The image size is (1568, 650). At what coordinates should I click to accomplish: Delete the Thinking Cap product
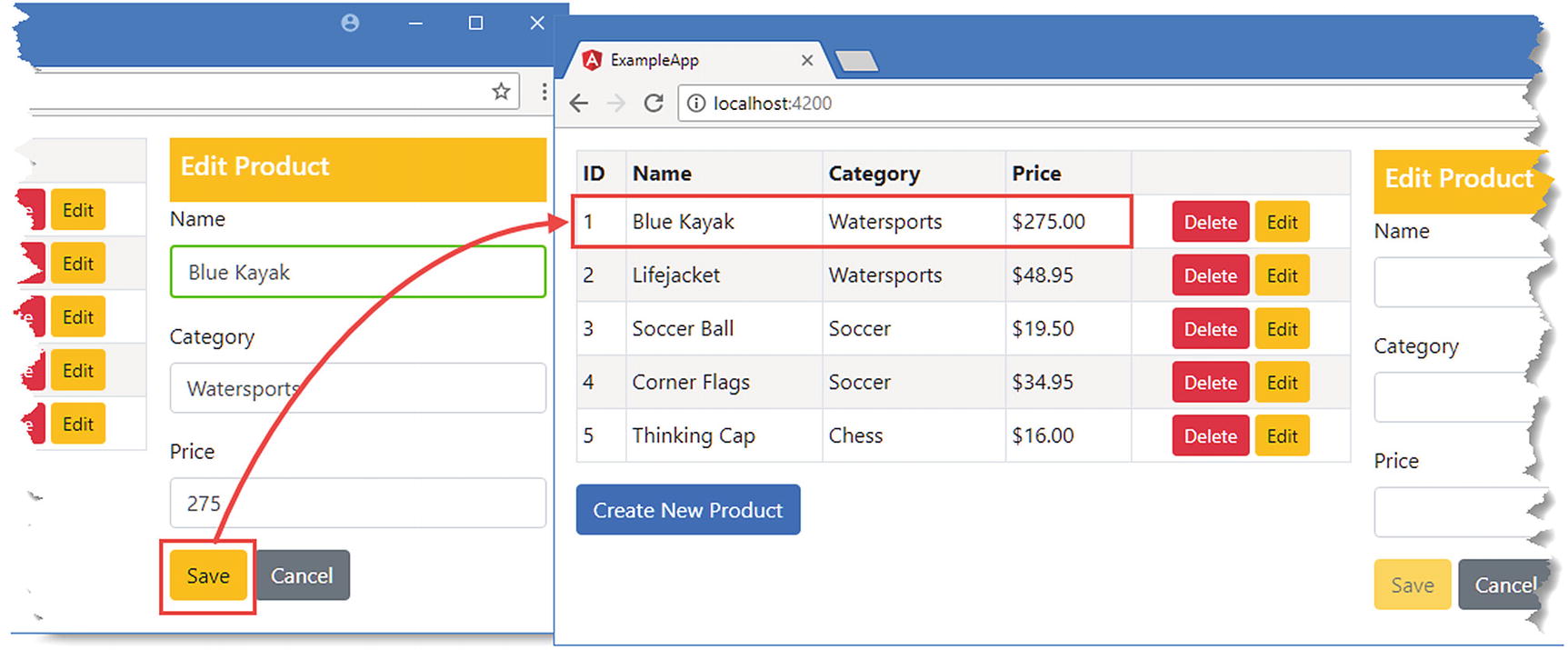click(1210, 436)
